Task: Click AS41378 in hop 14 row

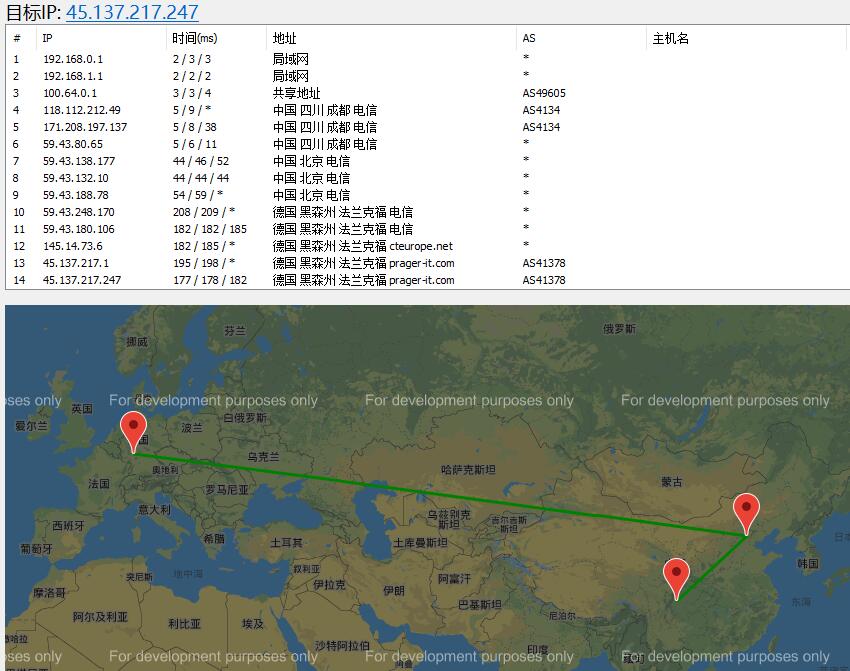Action: click(544, 280)
